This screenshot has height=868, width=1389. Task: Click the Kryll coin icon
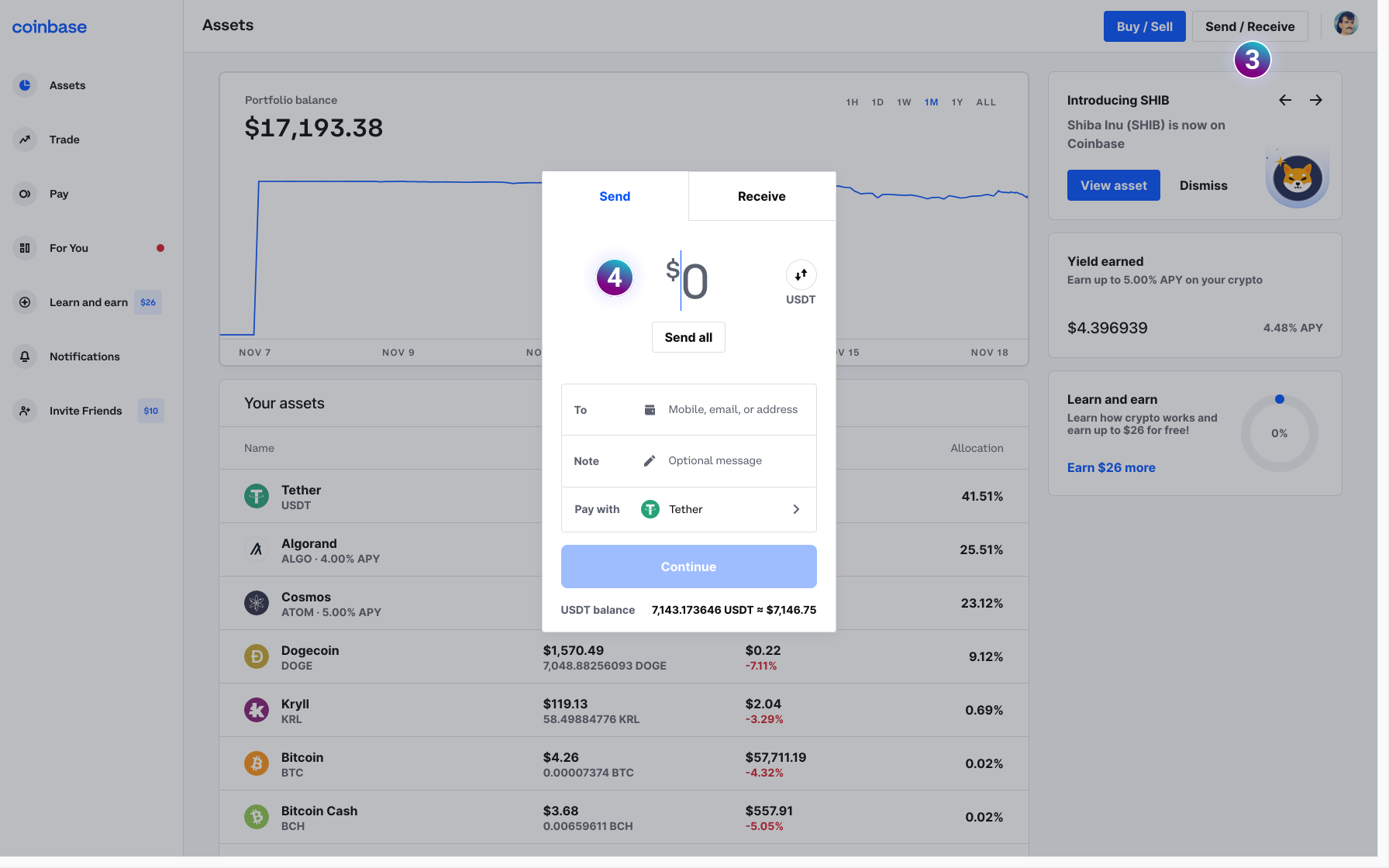click(257, 710)
